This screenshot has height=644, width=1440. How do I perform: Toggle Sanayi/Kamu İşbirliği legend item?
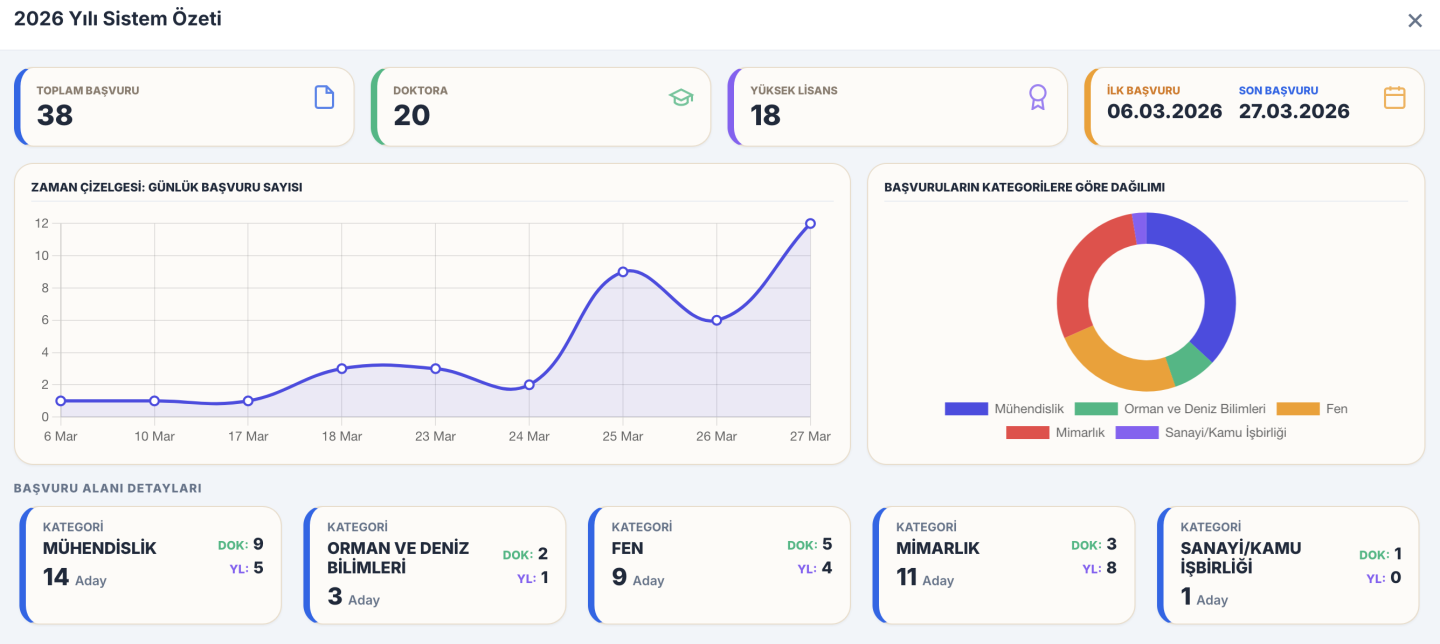1200,433
